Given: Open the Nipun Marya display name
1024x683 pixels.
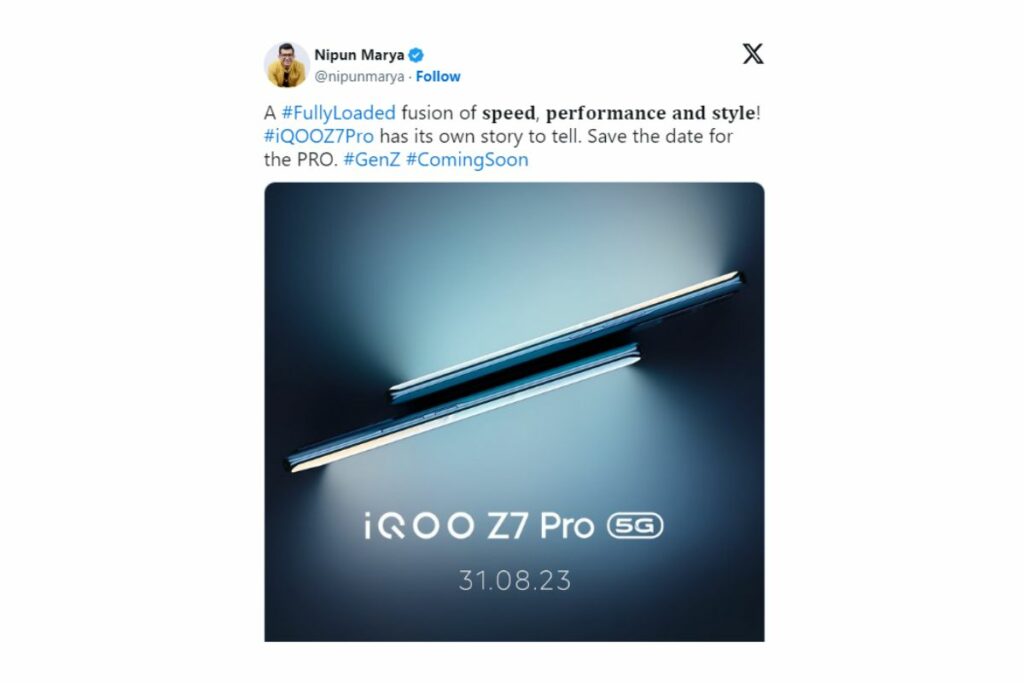Looking at the screenshot, I should pyautogui.click(x=359, y=55).
